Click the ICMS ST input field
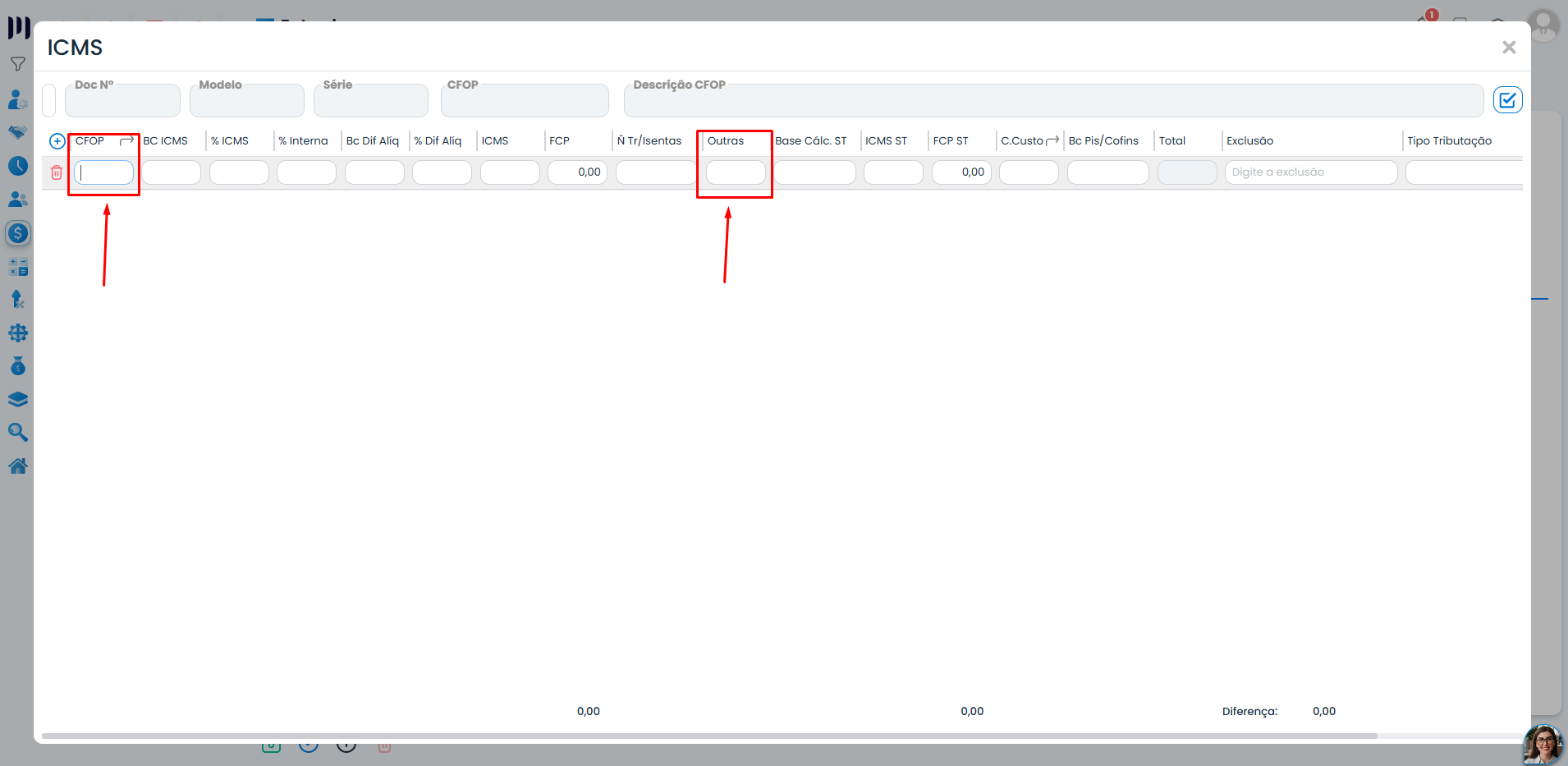The width and height of the screenshot is (1568, 766). [x=894, y=172]
